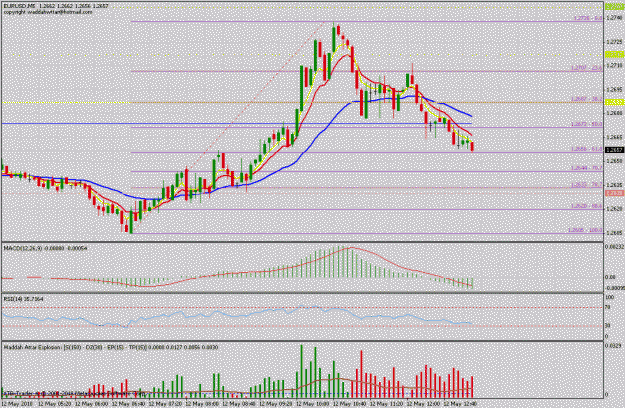Click the 12 May 11:20 time label
The image size is (625, 408).
[385, 404]
